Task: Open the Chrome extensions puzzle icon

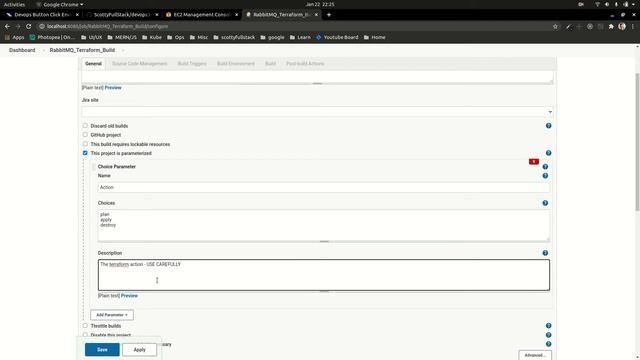Action: 611,26
